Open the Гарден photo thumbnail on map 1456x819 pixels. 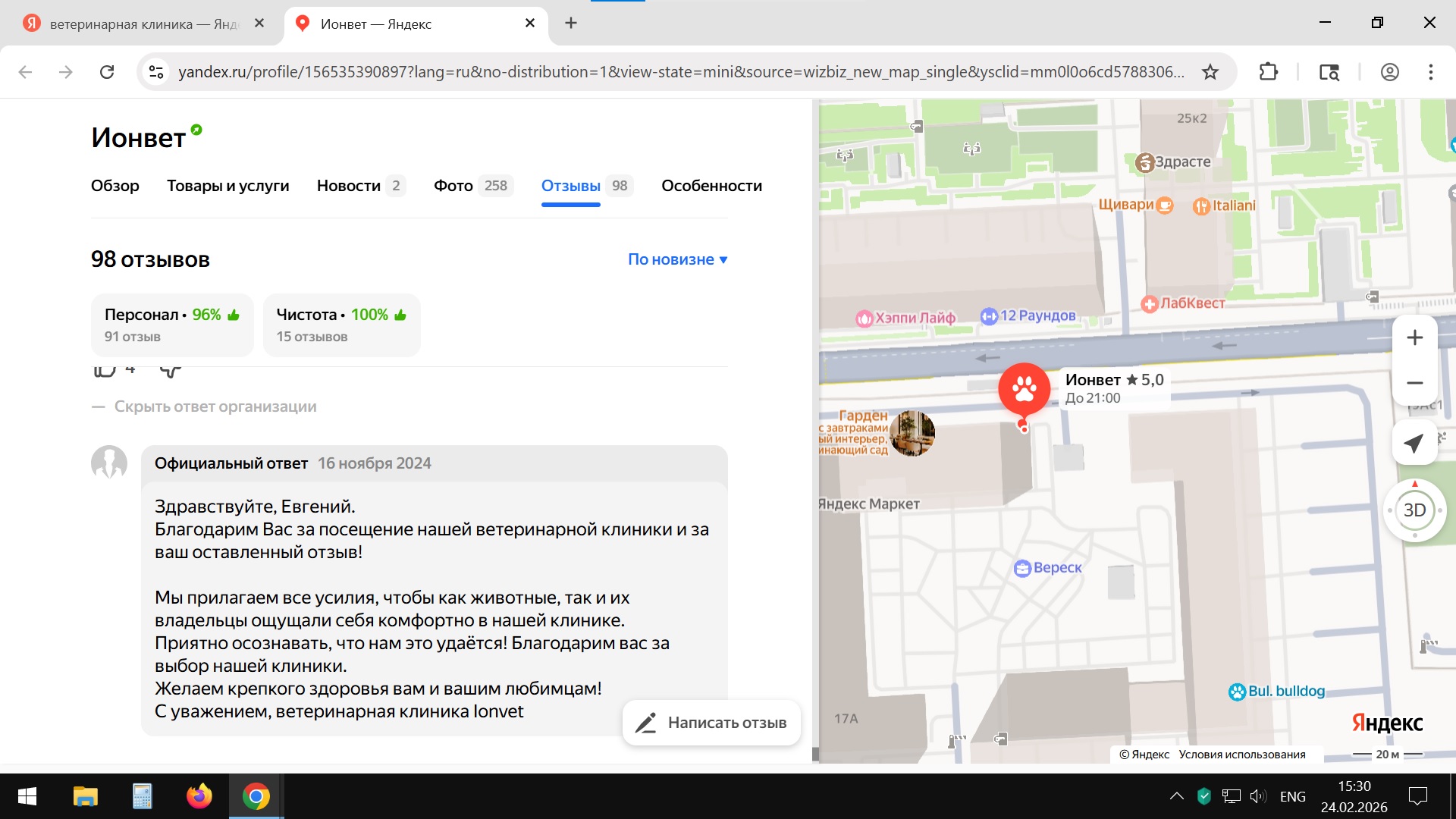pos(912,434)
